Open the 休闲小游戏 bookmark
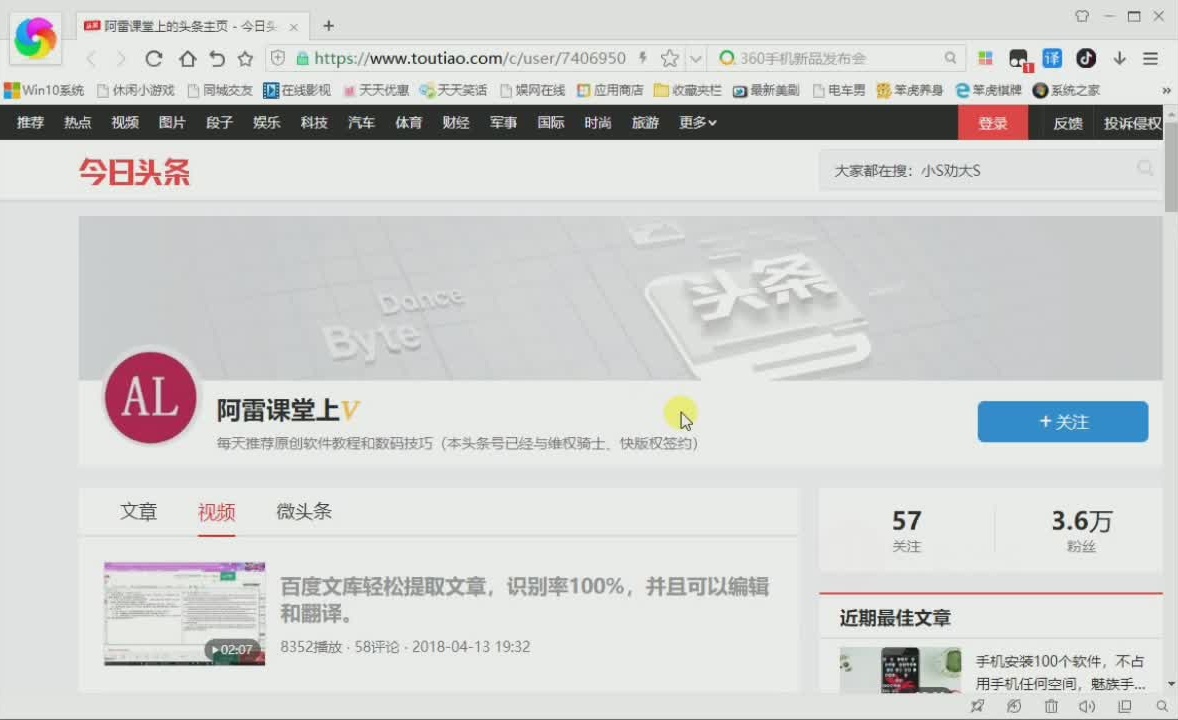Image resolution: width=1178 pixels, height=720 pixels. pos(136,90)
